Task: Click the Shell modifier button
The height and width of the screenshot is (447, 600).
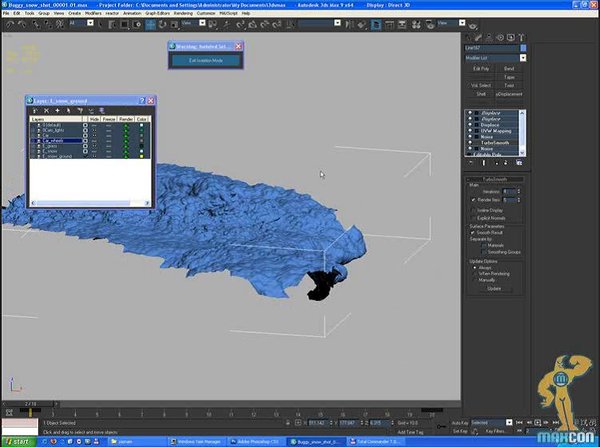Action: tap(481, 94)
